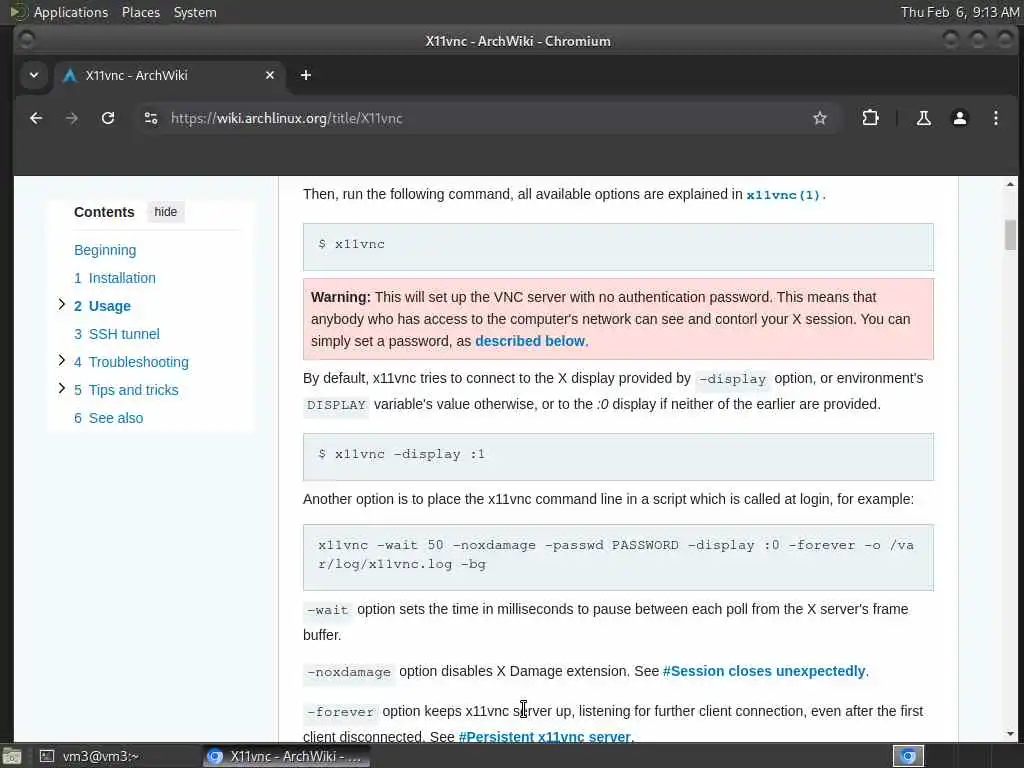The width and height of the screenshot is (1024, 768).
Task: Click the '-forever' option text
Action: [x=340, y=712]
